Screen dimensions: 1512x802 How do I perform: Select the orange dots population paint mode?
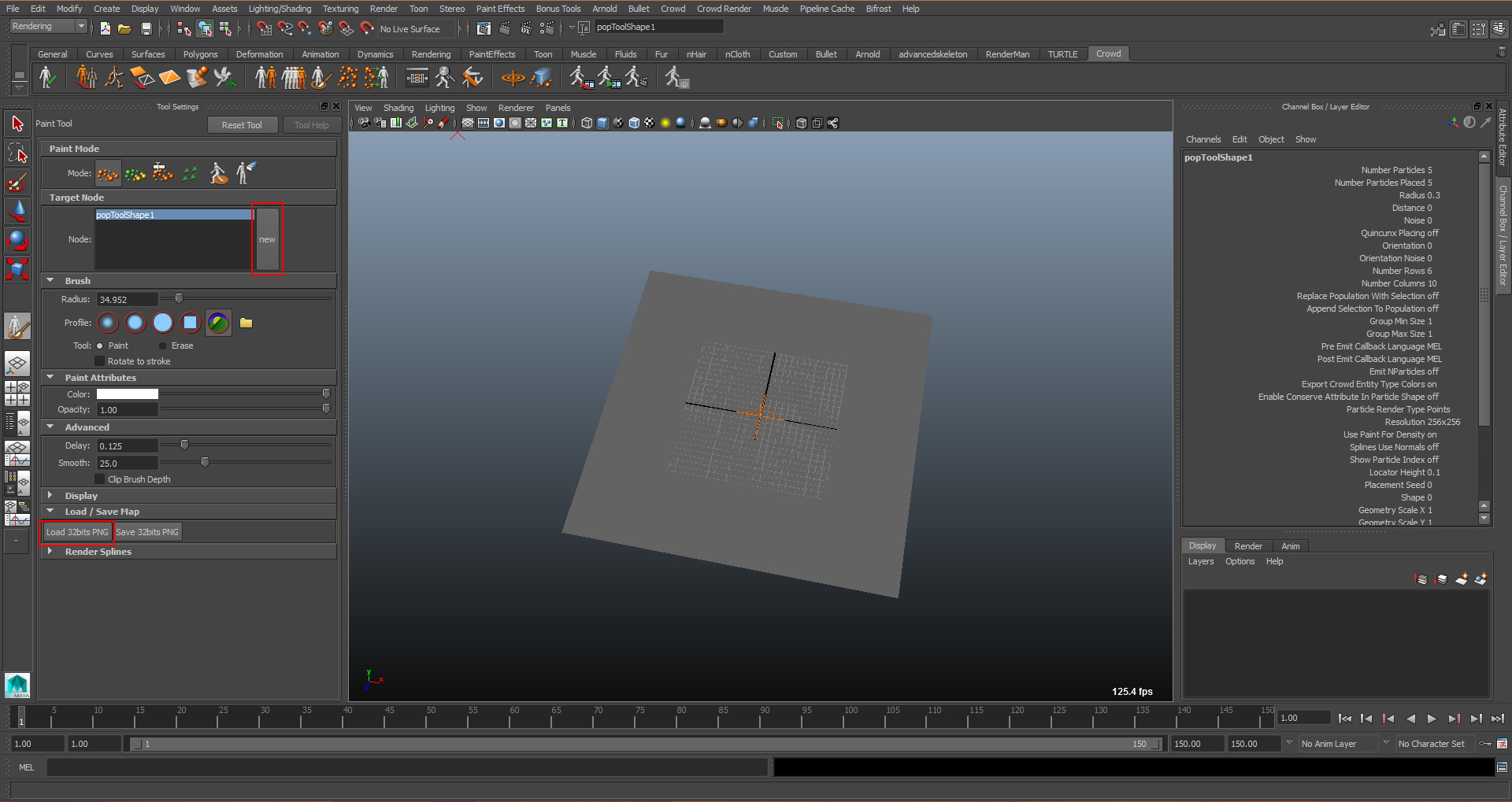coord(108,173)
